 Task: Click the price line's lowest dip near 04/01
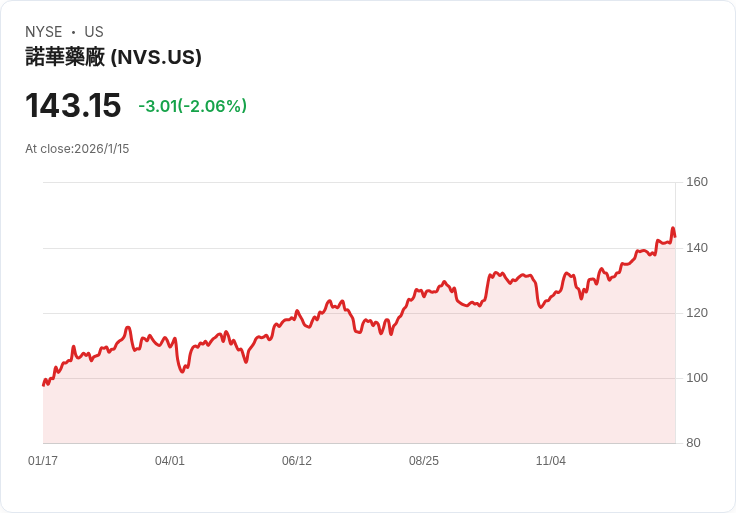point(182,372)
